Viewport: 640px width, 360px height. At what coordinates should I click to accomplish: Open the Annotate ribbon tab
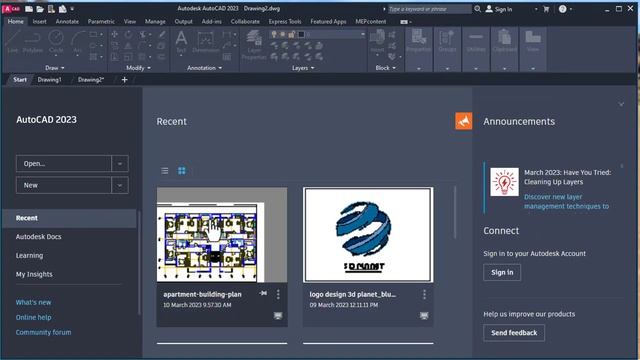[x=67, y=21]
